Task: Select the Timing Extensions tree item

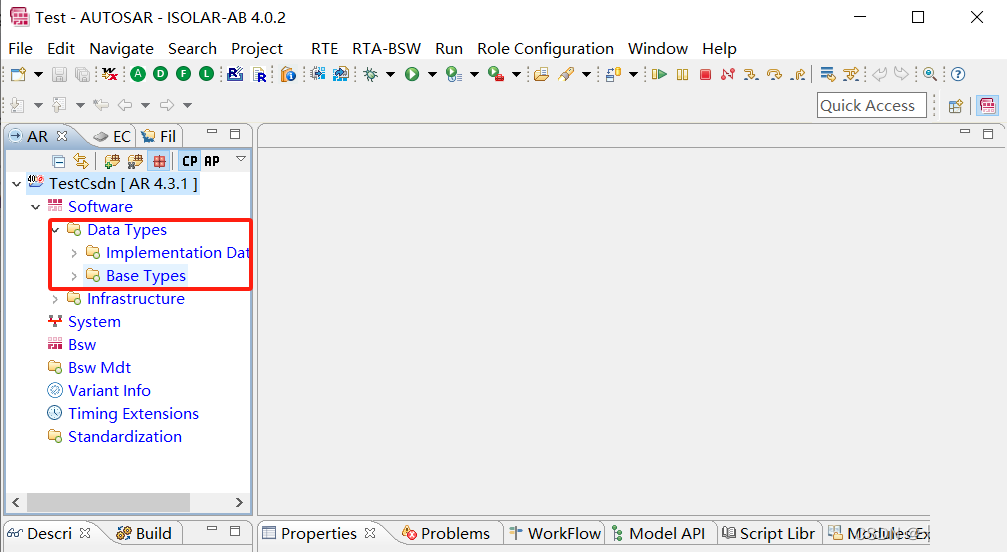Action: 133,414
